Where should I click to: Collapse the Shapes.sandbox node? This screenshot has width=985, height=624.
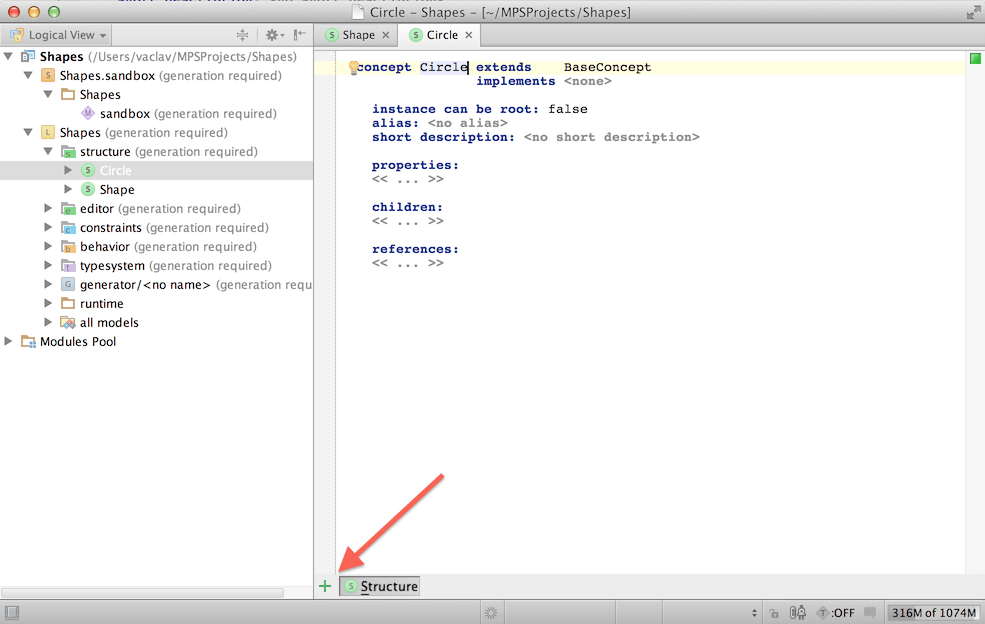[28, 76]
